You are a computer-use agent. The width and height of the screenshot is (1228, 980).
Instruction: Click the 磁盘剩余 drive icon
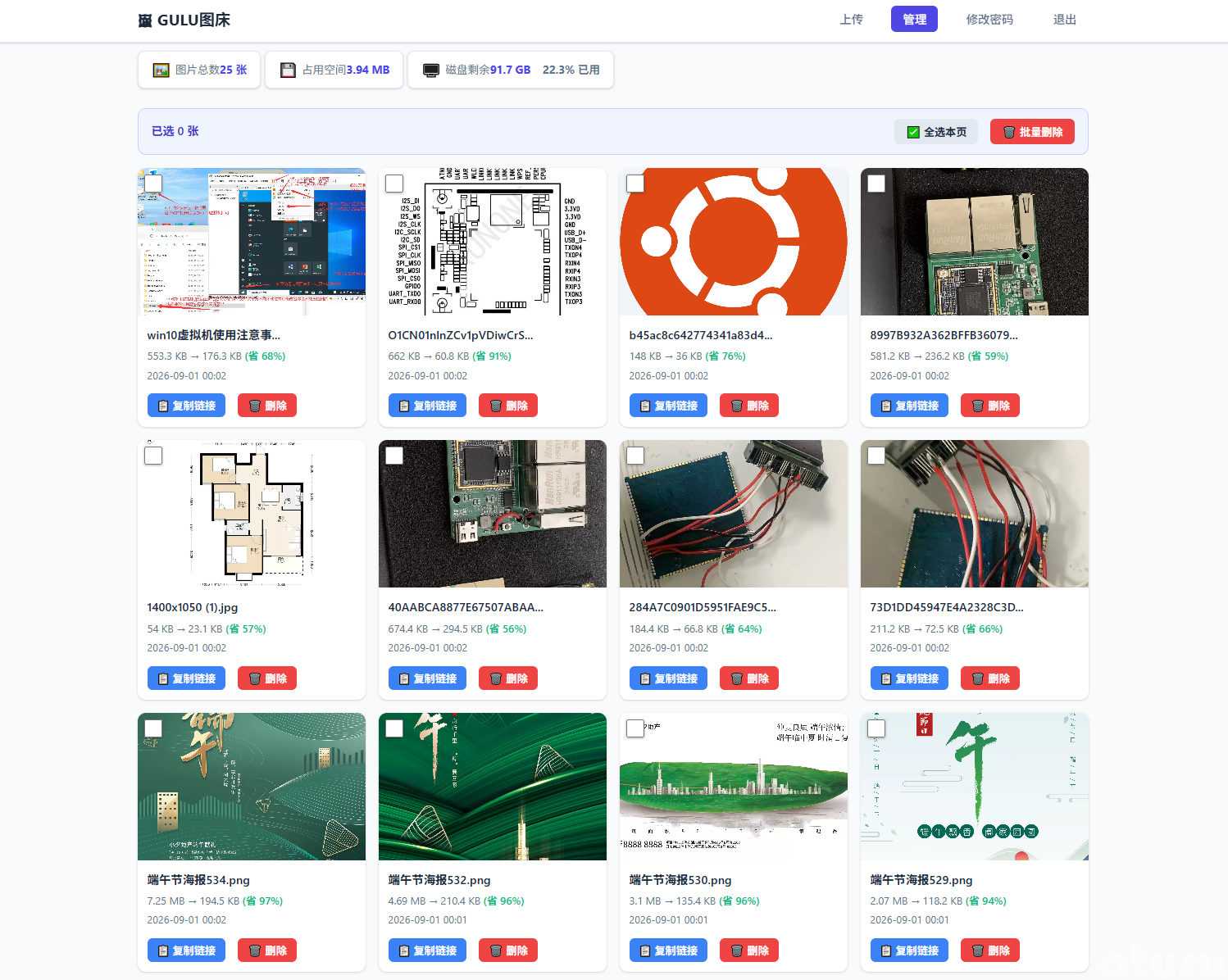pos(431,70)
